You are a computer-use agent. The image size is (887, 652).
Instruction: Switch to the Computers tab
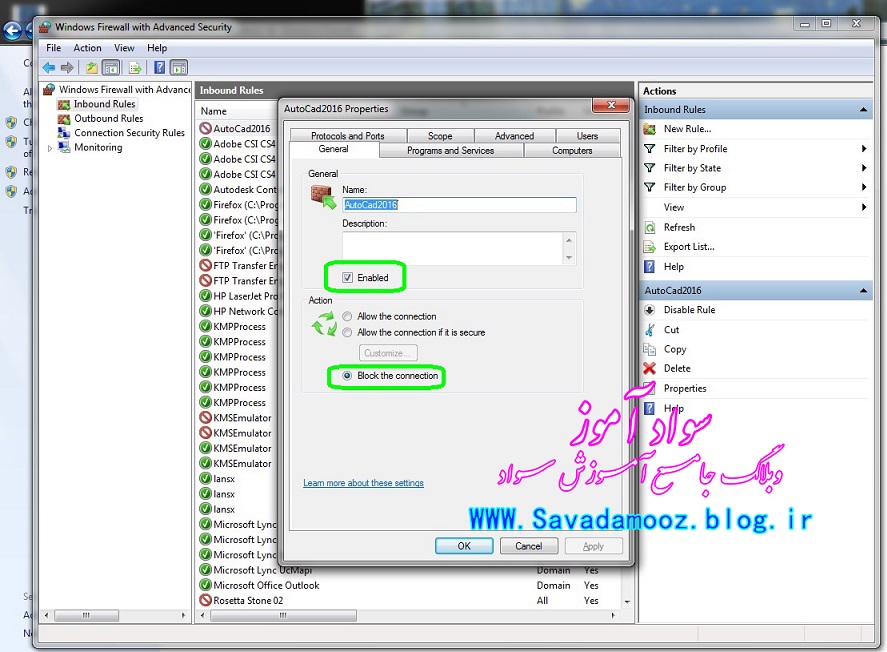click(x=572, y=150)
